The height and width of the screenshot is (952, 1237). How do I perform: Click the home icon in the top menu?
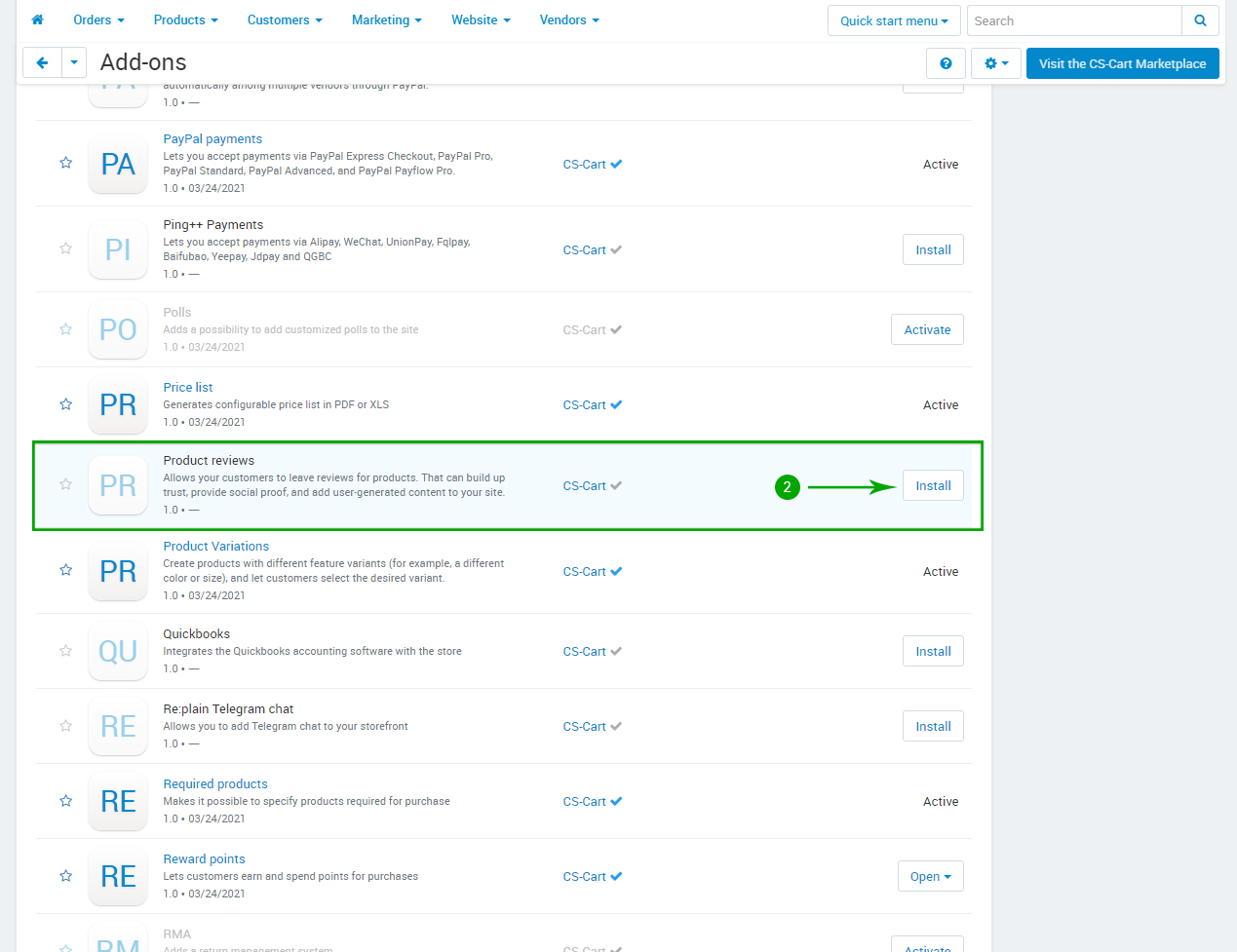38,19
